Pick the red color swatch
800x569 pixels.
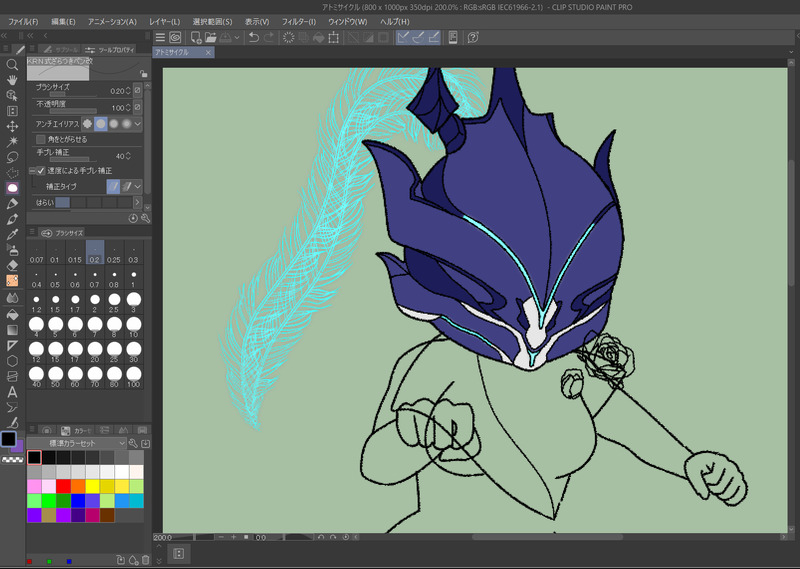(63, 486)
